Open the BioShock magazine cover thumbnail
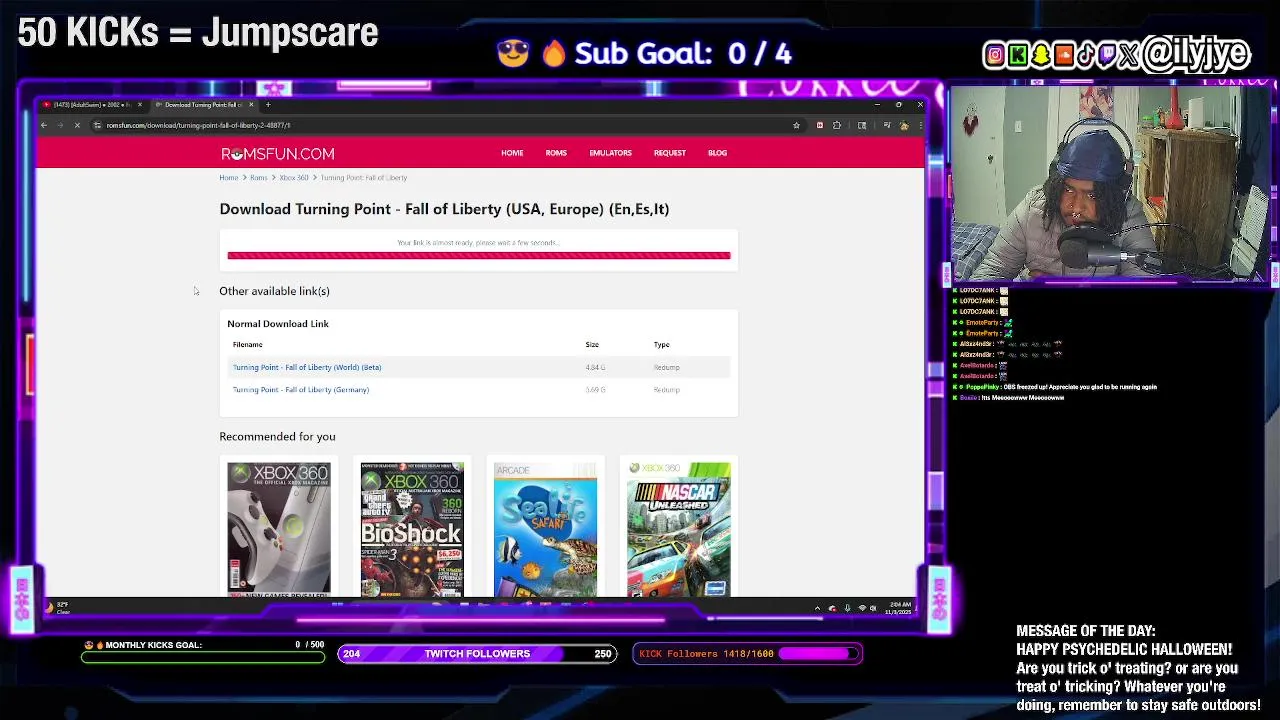1280x720 pixels. (x=412, y=530)
